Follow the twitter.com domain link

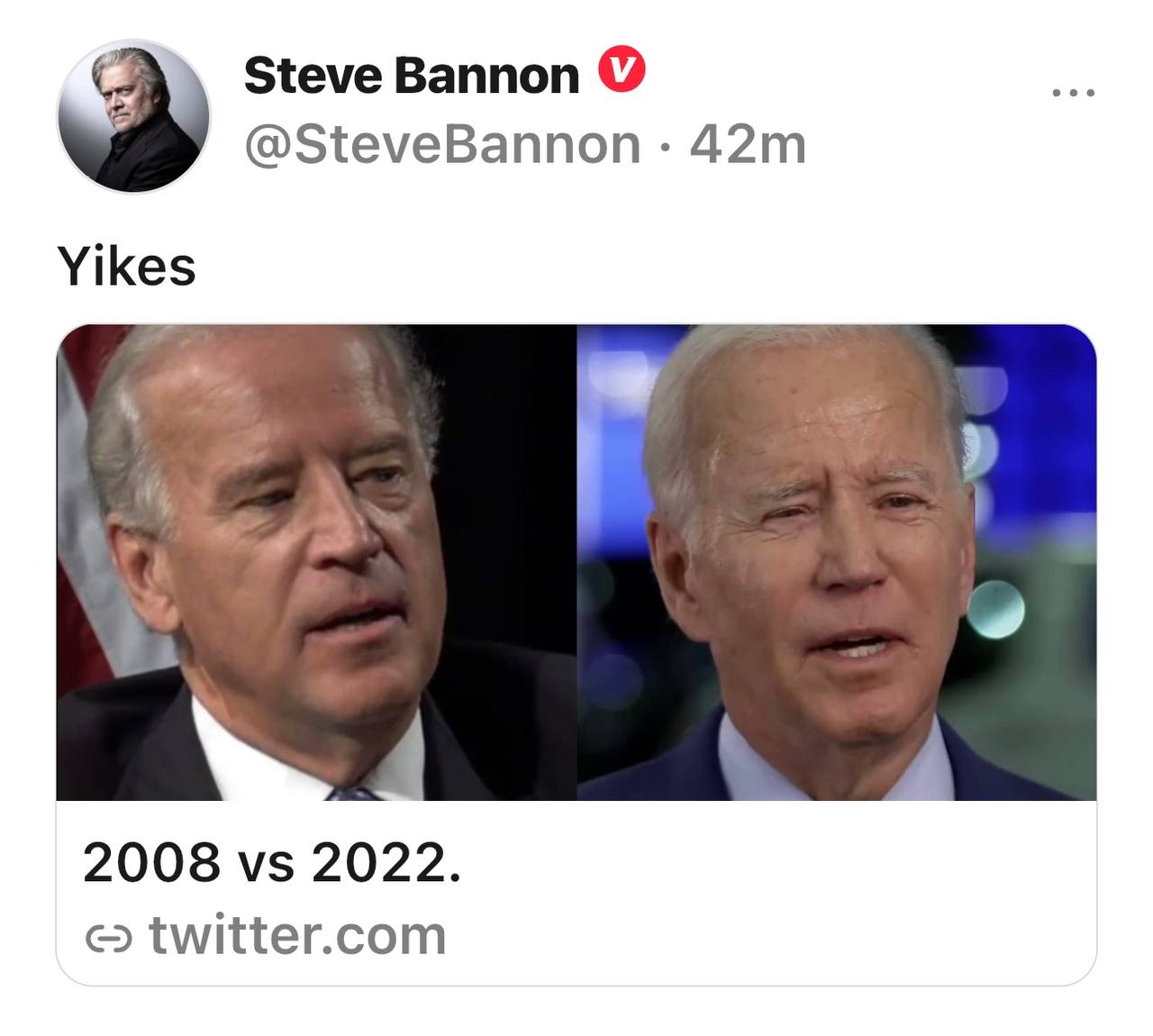(x=297, y=936)
